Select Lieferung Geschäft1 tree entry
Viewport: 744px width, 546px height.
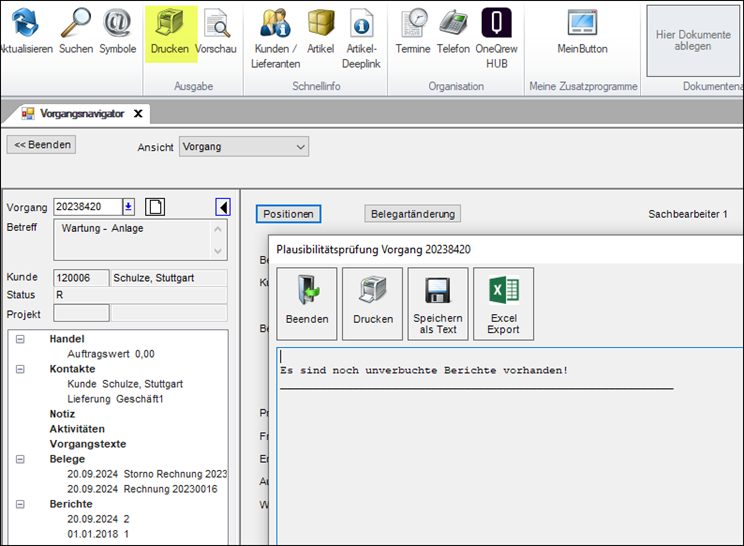[115, 399]
